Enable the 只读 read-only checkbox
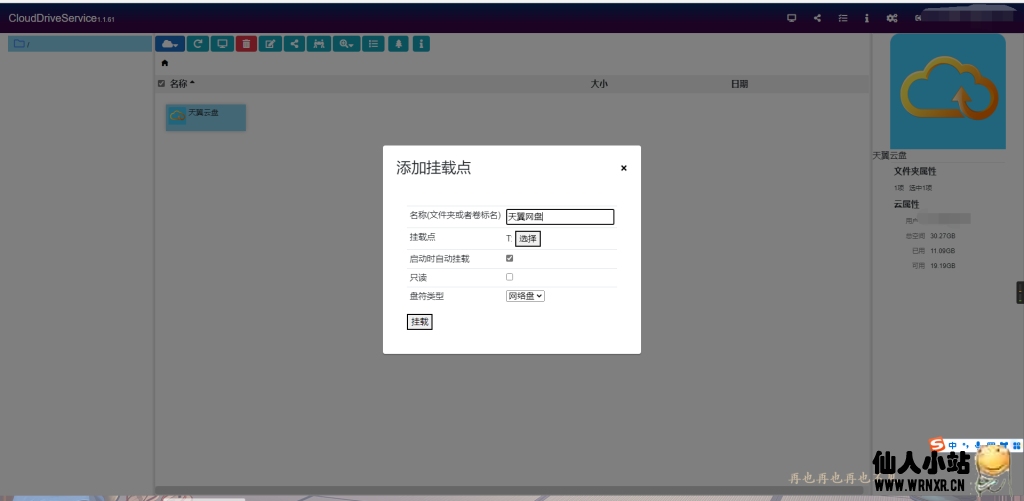This screenshot has height=501, width=1024. pyautogui.click(x=510, y=277)
